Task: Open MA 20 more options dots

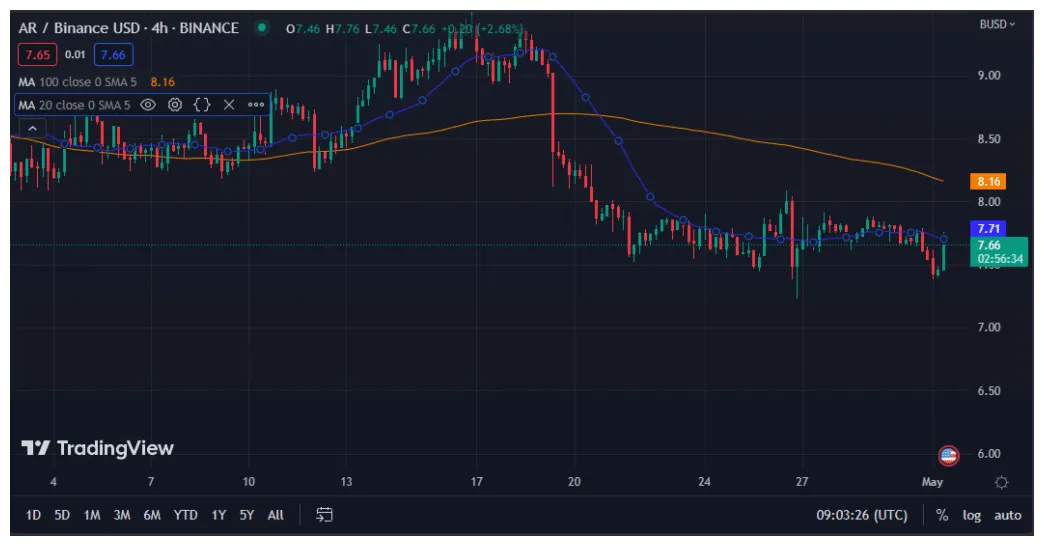Action: [256, 105]
